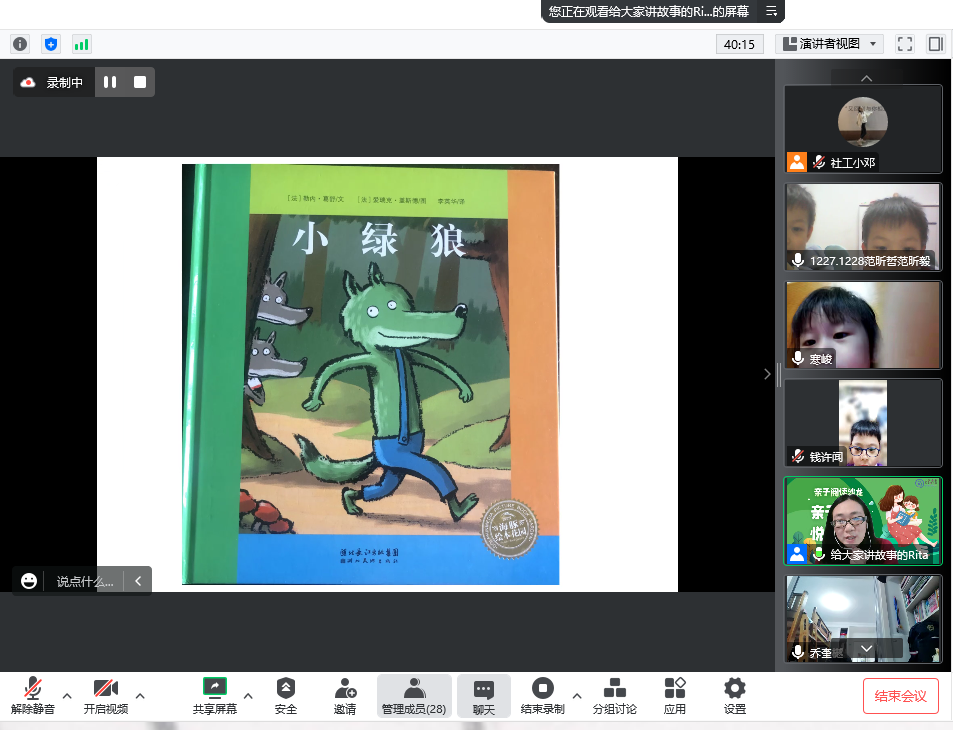
Task: Click orange host avatar icon on 社工小邓
Action: [797, 162]
